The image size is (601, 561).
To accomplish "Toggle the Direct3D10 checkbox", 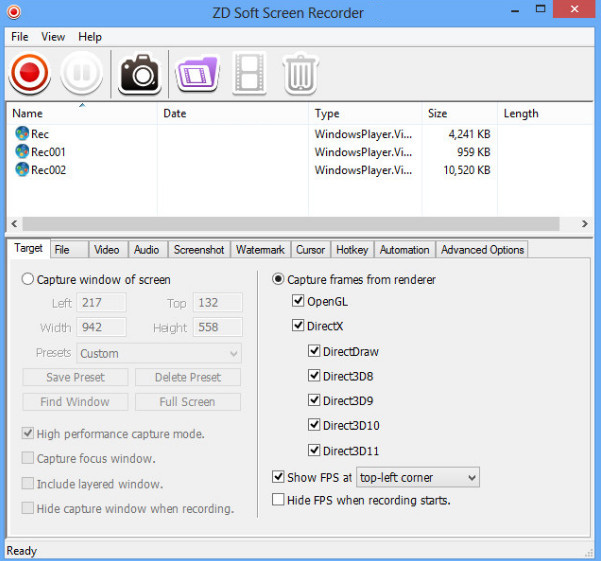I will (x=314, y=425).
